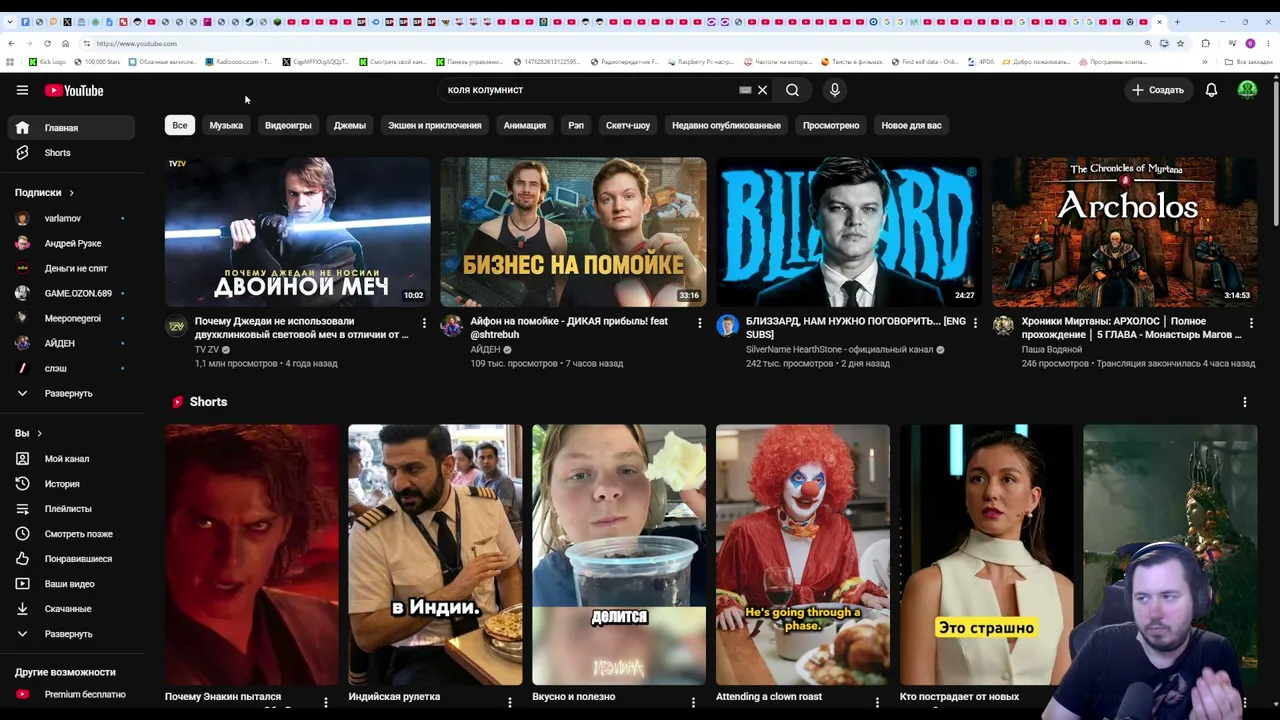Run search with the magnifier button
Viewport: 1280px width, 720px height.
(792, 90)
